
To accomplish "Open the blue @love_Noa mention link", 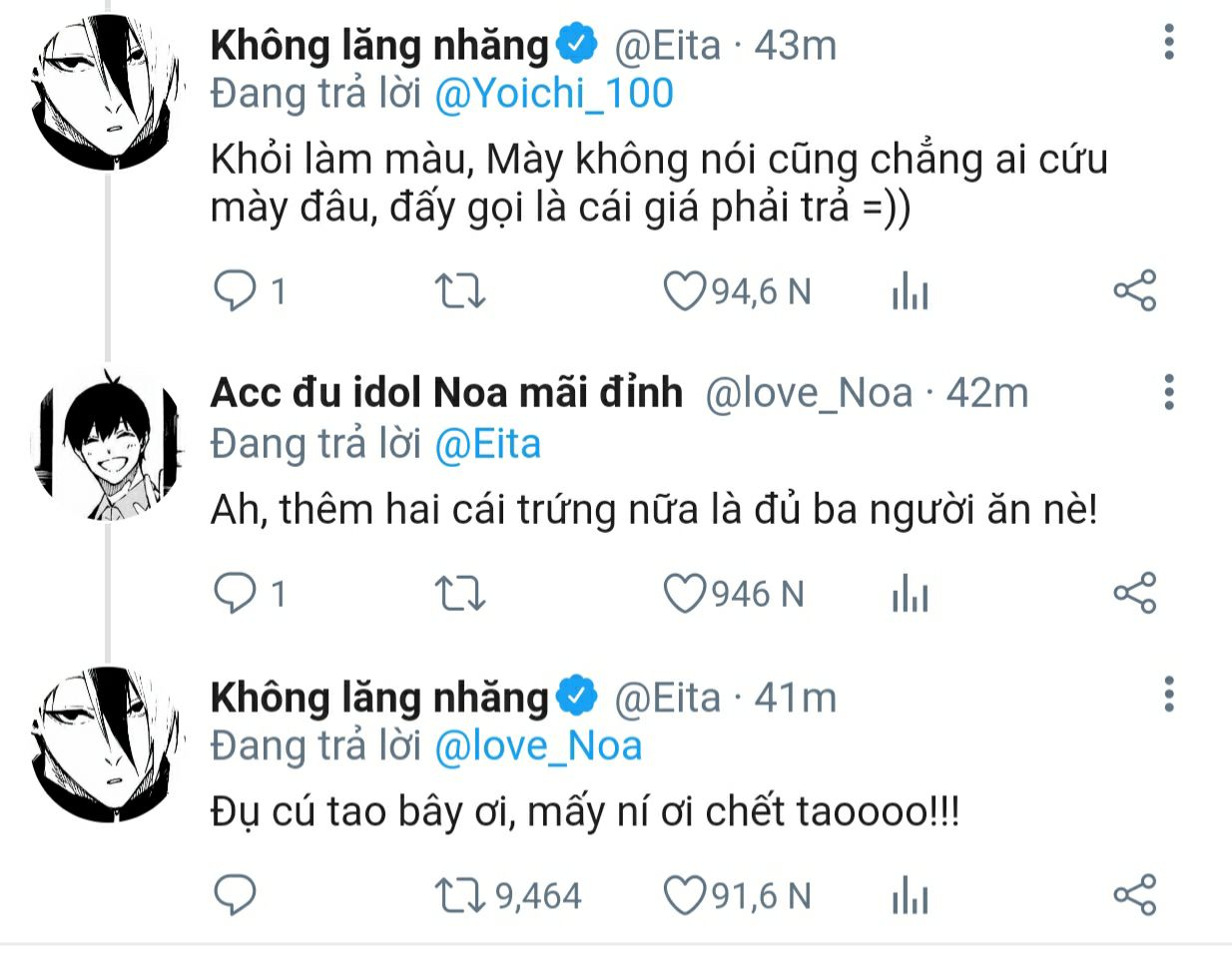I will coord(538,746).
